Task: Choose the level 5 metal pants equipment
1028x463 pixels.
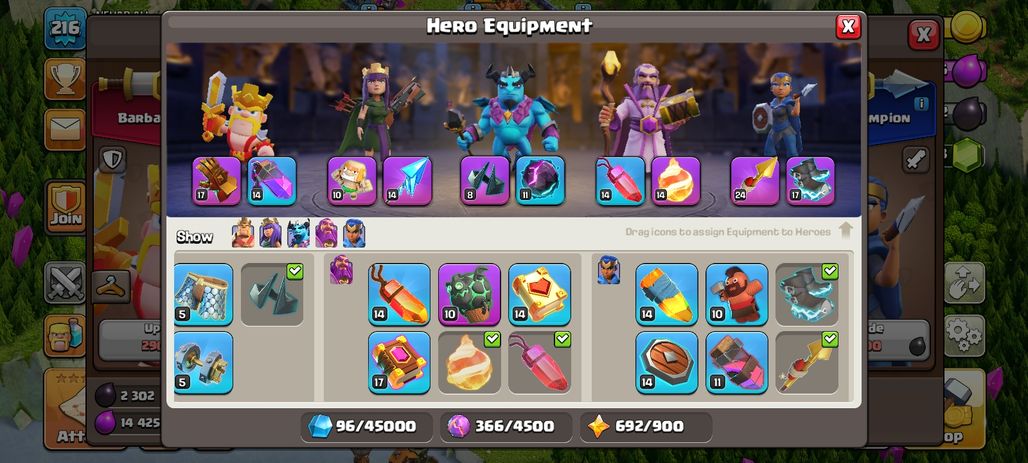Action: click(203, 294)
